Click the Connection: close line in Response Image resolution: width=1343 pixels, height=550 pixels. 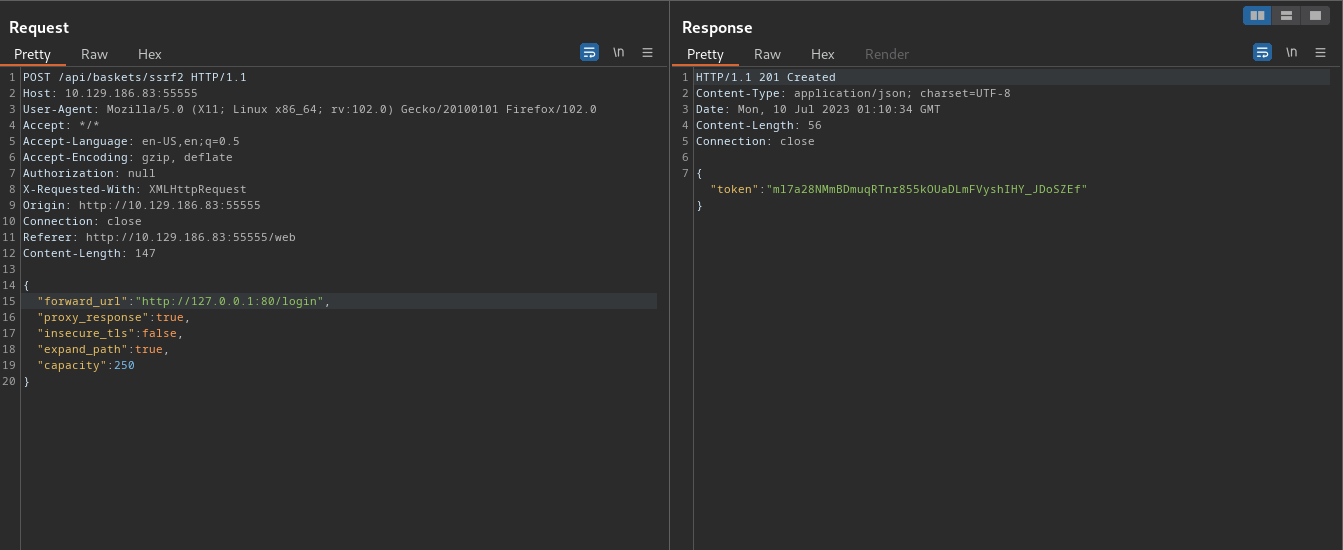(x=755, y=141)
